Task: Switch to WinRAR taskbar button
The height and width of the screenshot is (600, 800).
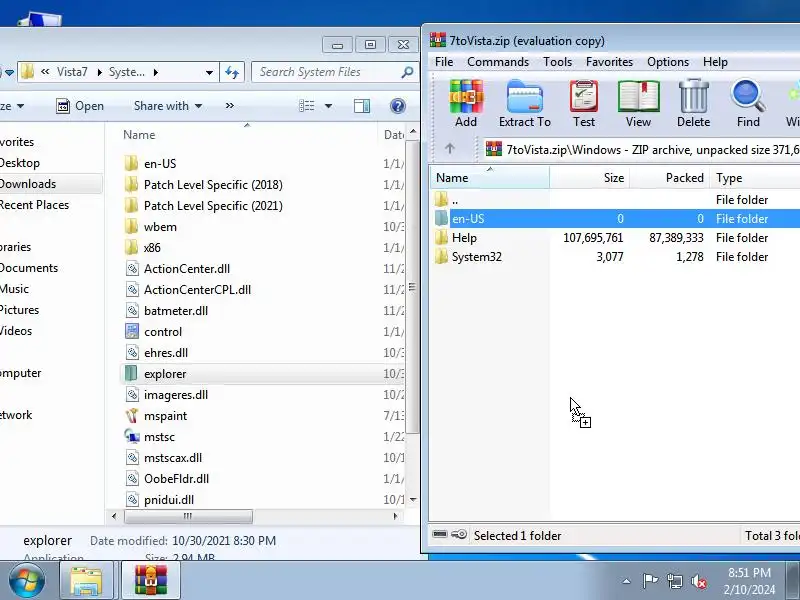Action: 151,581
